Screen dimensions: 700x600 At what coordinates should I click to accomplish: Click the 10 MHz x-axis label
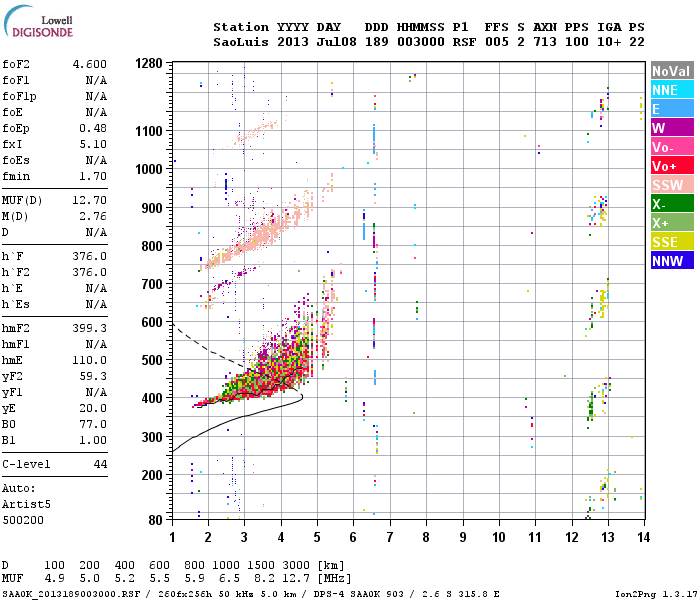click(x=499, y=537)
